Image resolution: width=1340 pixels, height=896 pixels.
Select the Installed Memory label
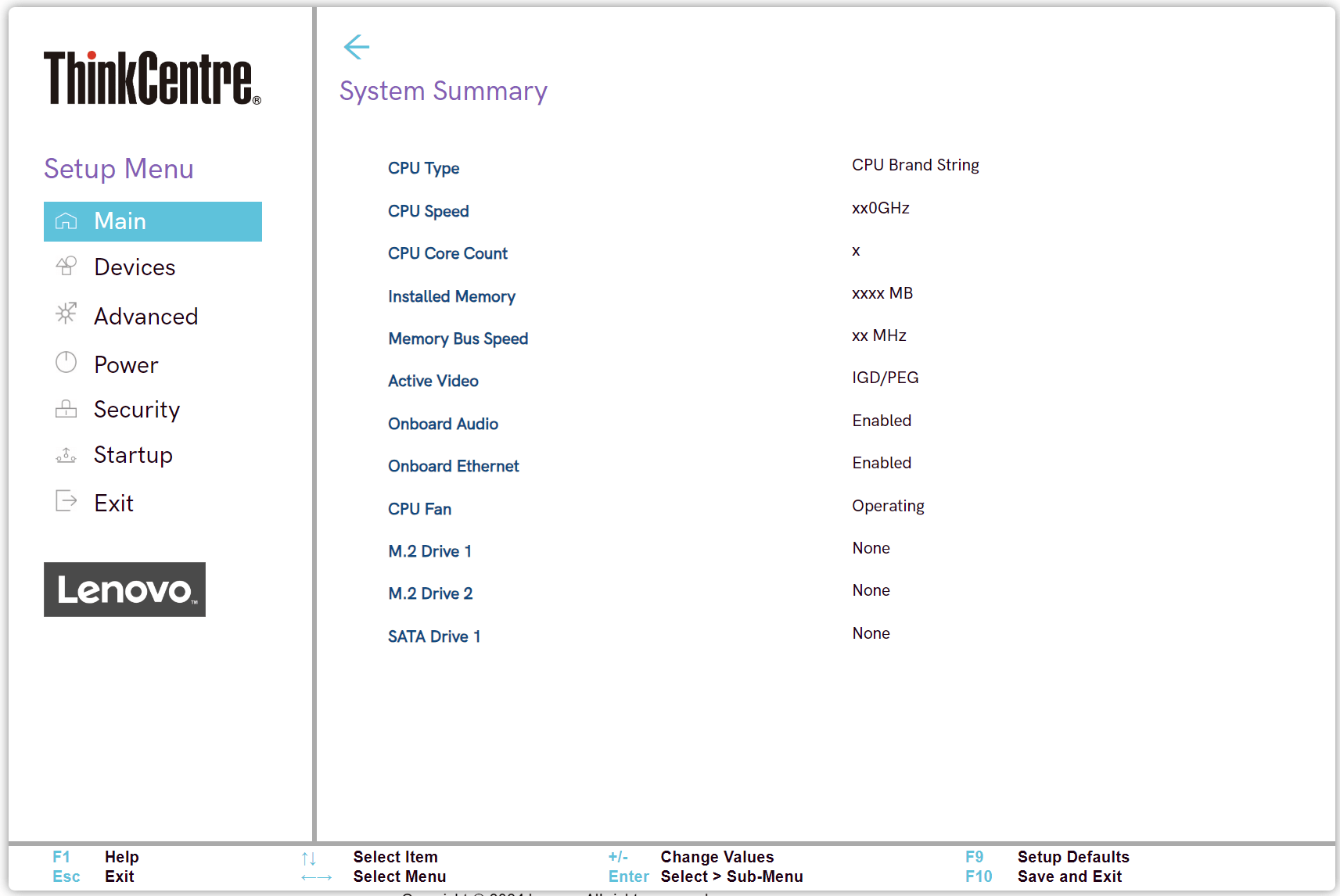[451, 296]
